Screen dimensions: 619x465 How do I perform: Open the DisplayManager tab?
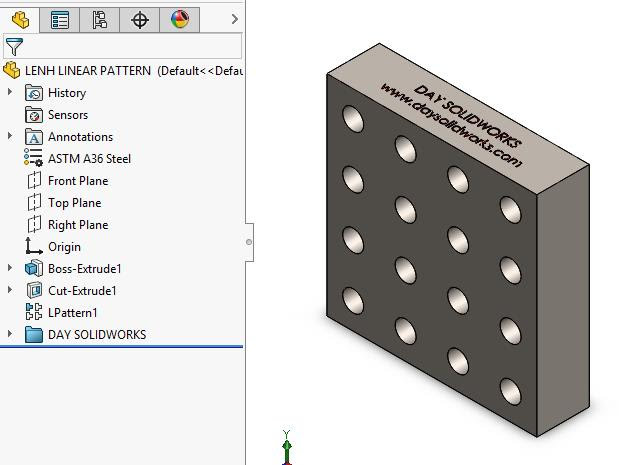pyautogui.click(x=180, y=19)
